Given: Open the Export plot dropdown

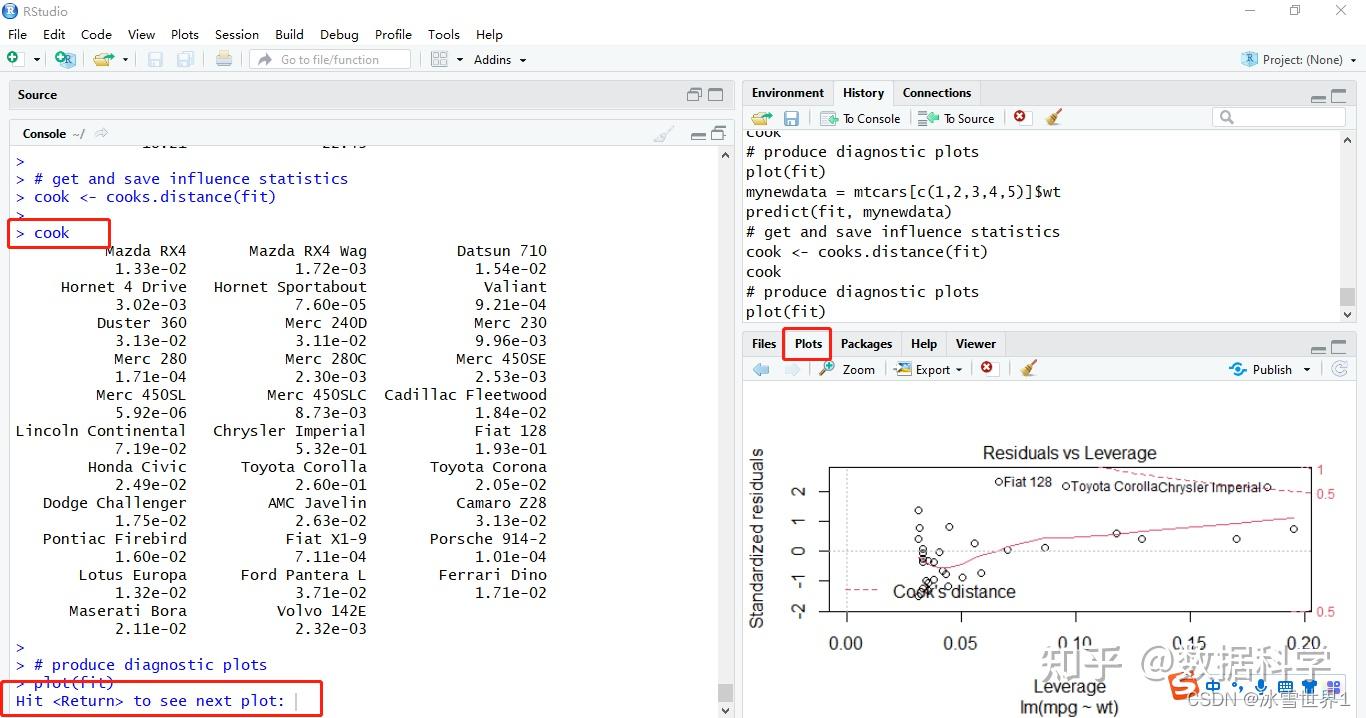Looking at the screenshot, I should (927, 369).
